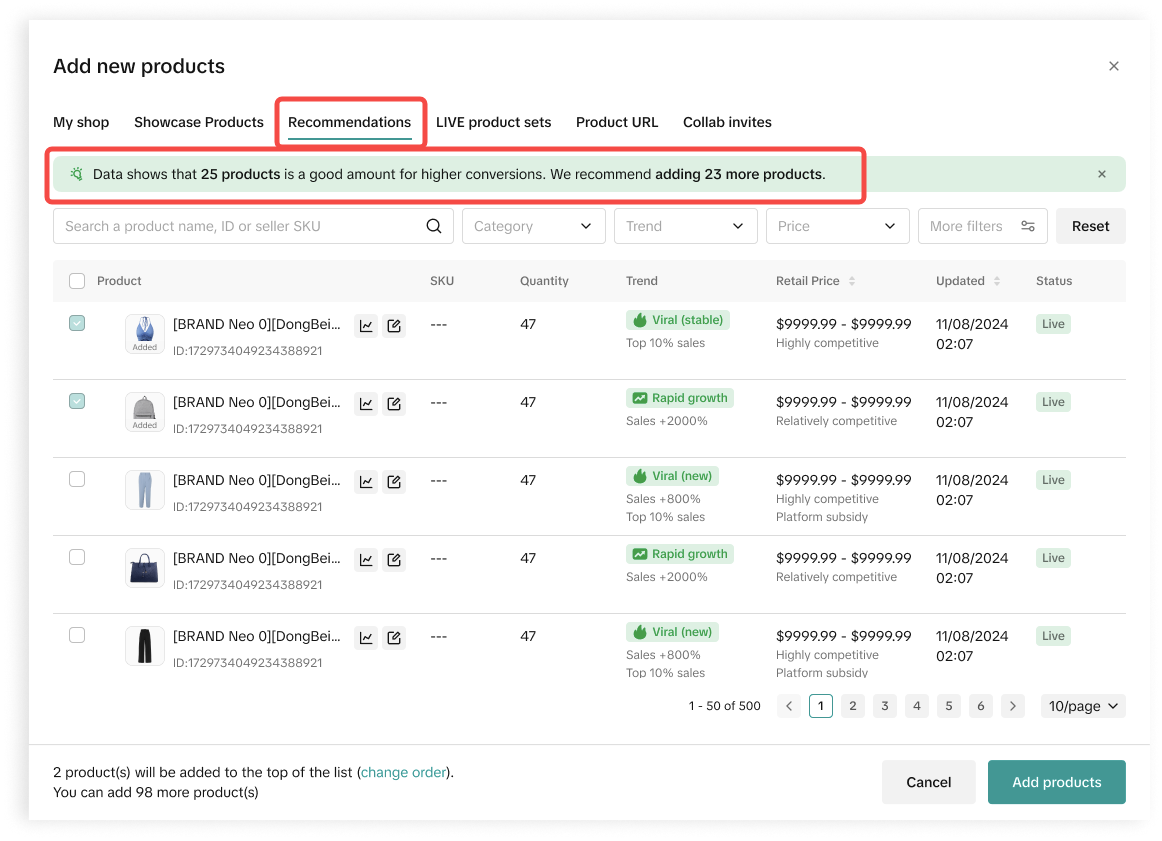The image size is (1162, 841).
Task: Open analytics chart icon for first product
Action: coord(367,326)
